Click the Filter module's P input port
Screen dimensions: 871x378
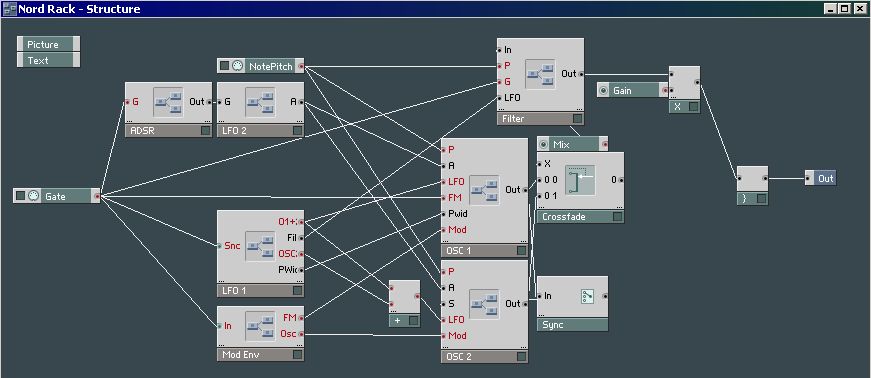click(500, 66)
